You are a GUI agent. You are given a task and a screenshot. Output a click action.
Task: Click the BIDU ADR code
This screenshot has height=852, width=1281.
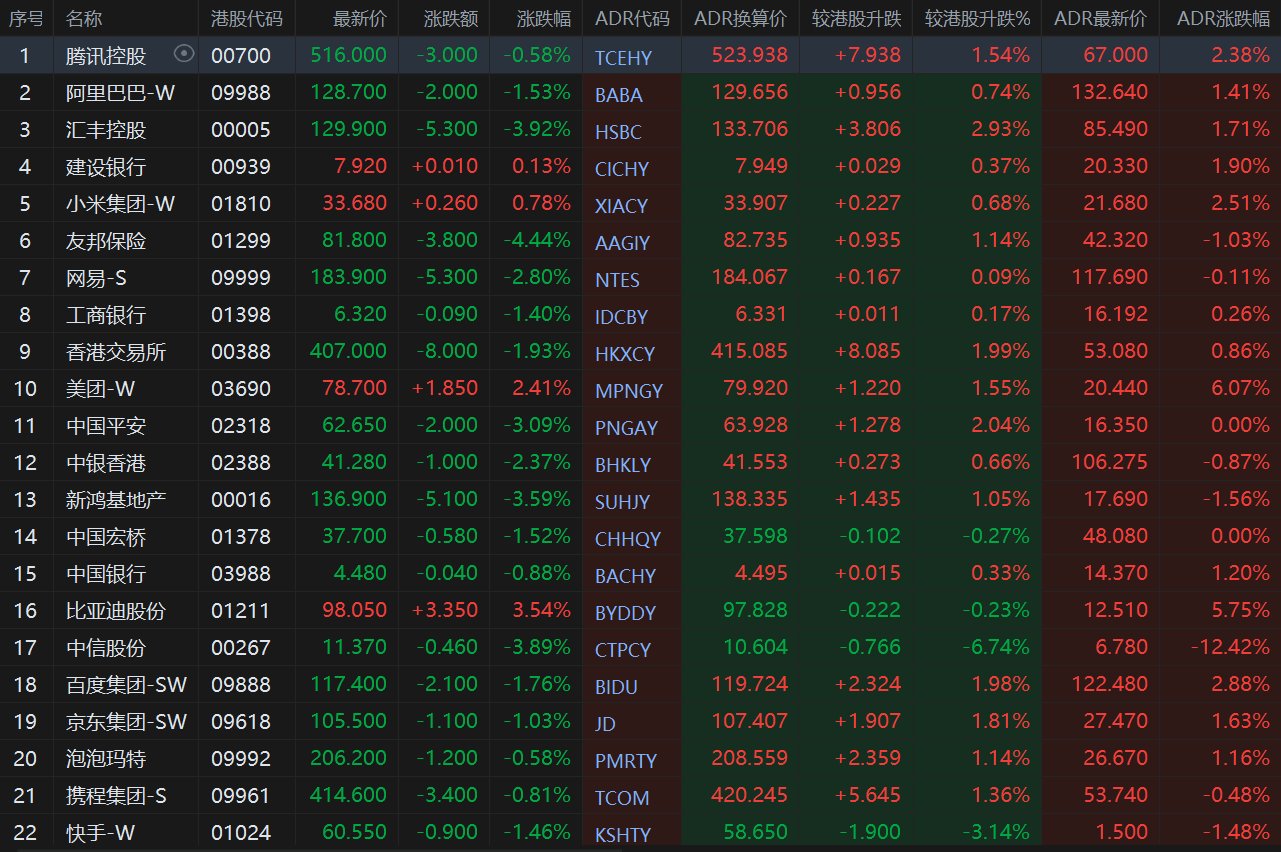point(616,687)
